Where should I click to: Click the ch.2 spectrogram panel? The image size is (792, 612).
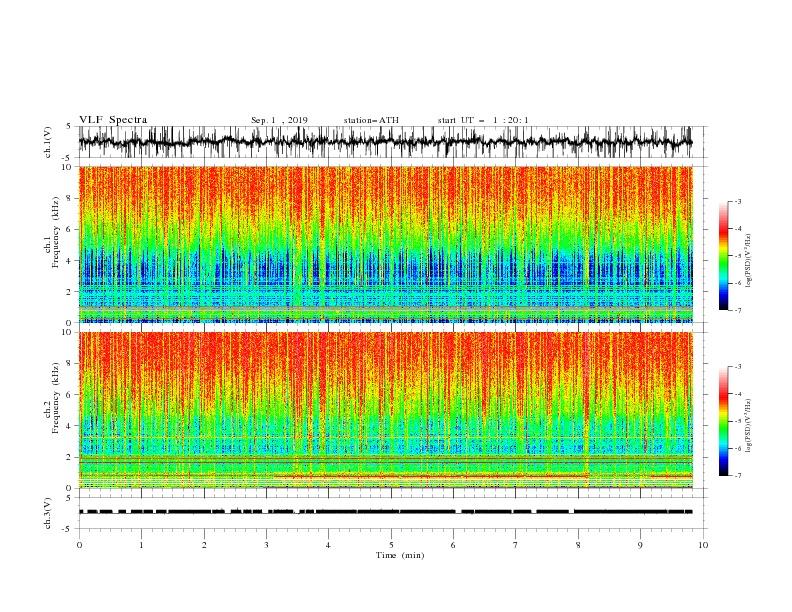[386, 410]
